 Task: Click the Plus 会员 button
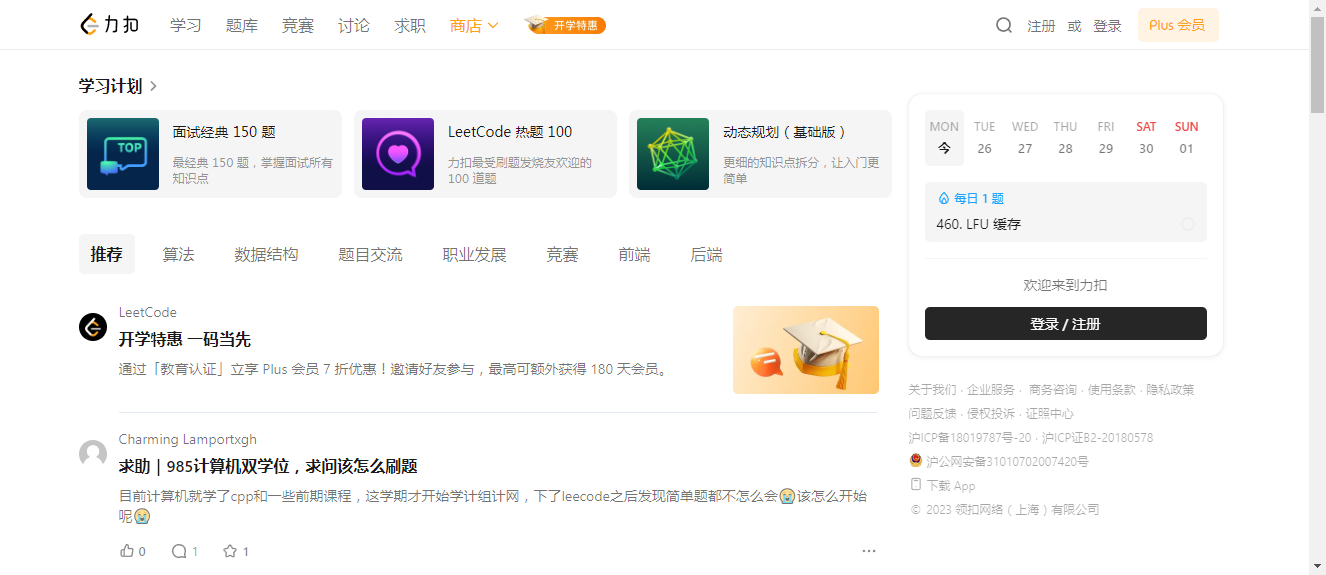1178,25
